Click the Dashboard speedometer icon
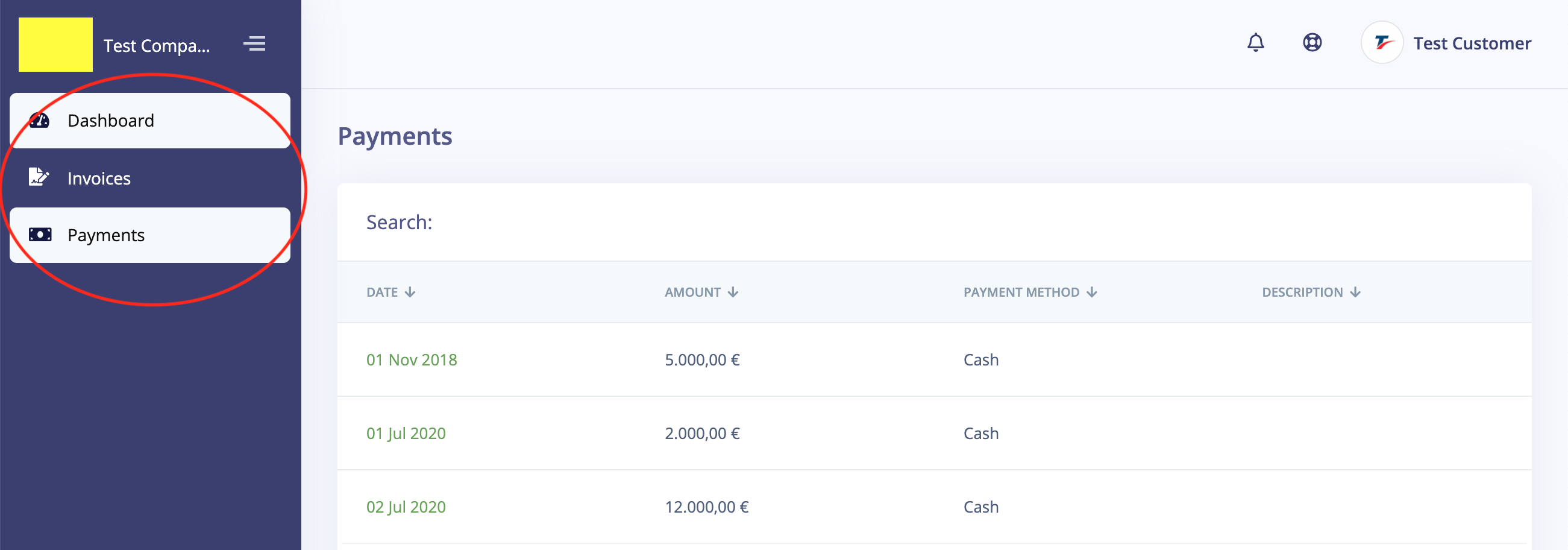Screen dimensions: 1568x550 click(40, 121)
